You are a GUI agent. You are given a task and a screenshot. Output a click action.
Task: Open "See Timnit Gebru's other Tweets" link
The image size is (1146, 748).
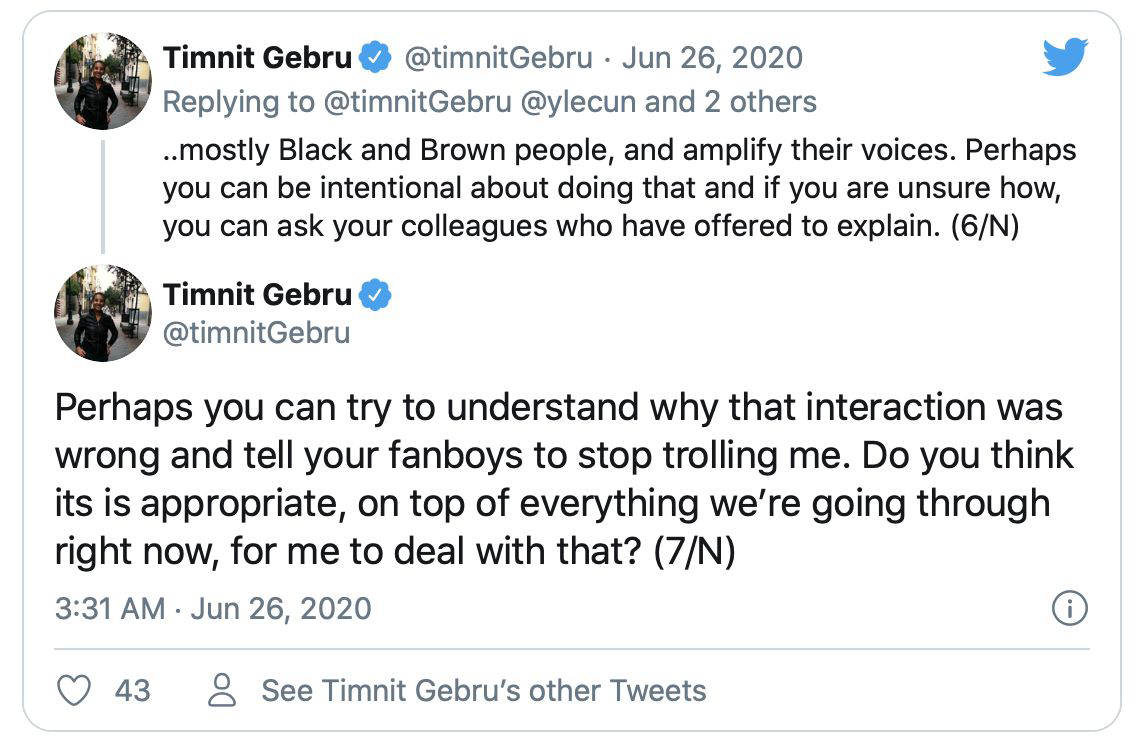pos(484,690)
